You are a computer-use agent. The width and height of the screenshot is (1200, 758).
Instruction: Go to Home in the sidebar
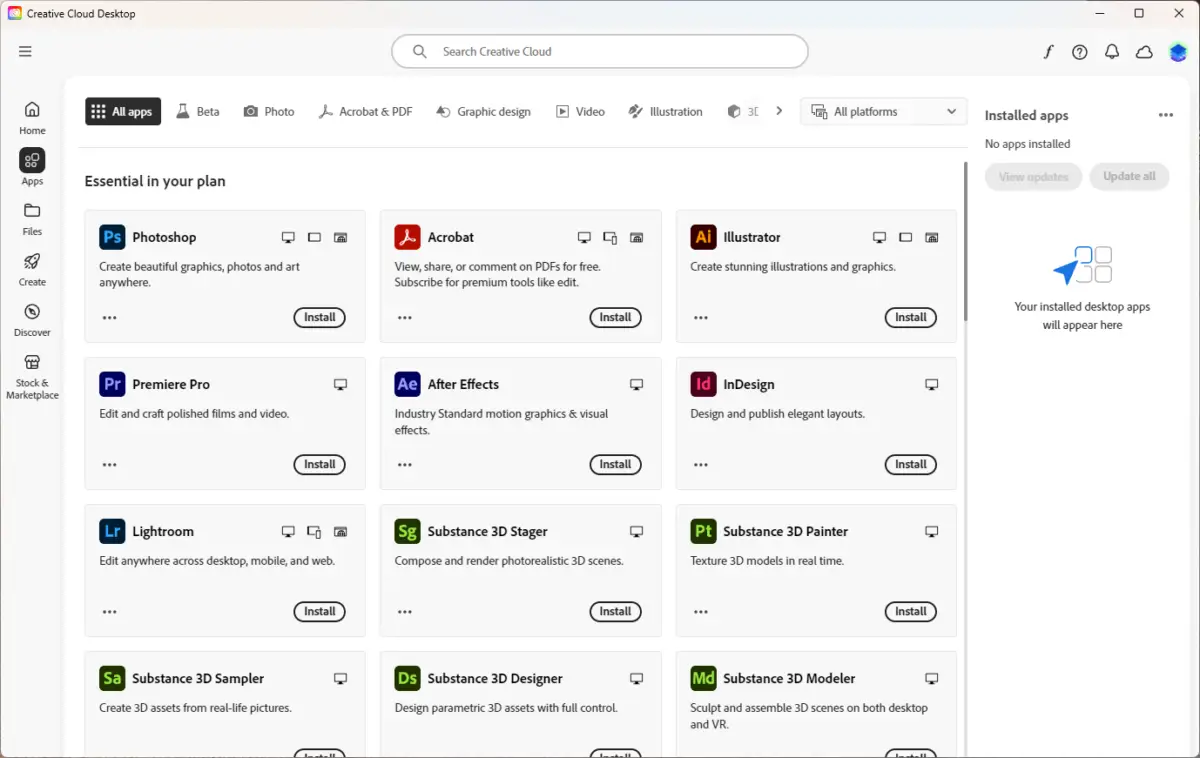[x=32, y=116]
